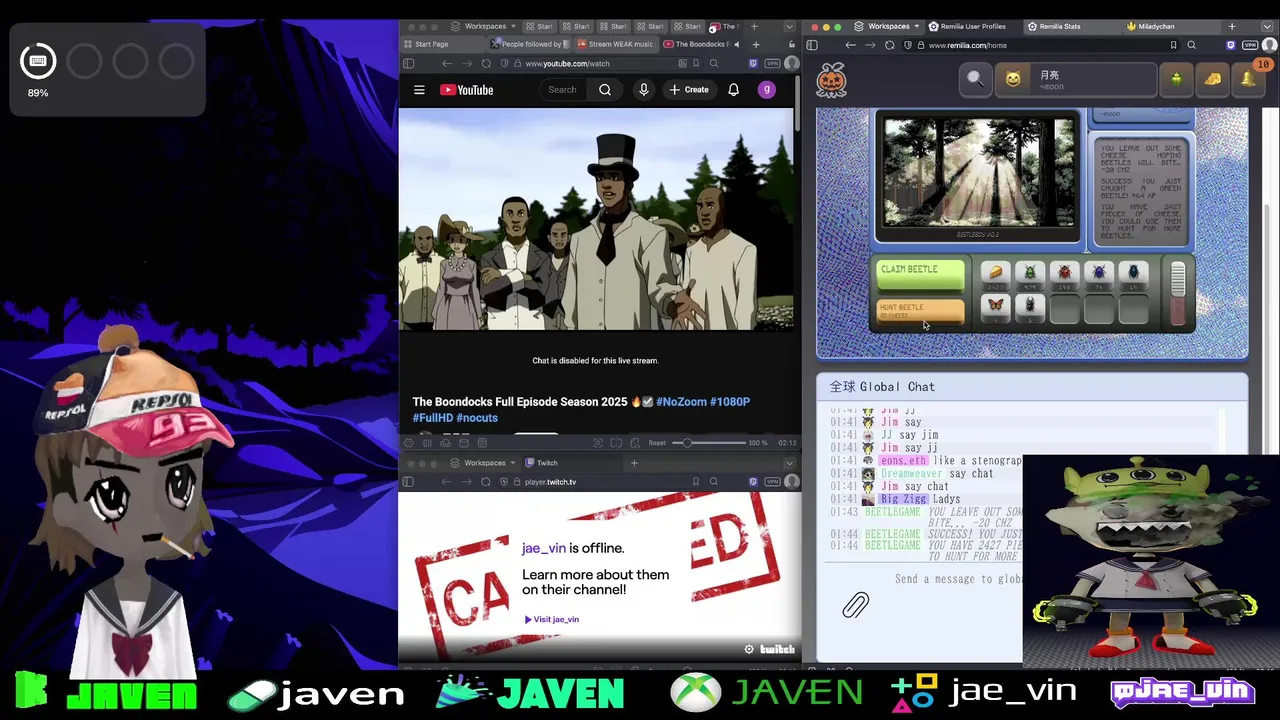Click the HUNT BEETLE button
The image size is (1280, 720).
[x=920, y=311]
